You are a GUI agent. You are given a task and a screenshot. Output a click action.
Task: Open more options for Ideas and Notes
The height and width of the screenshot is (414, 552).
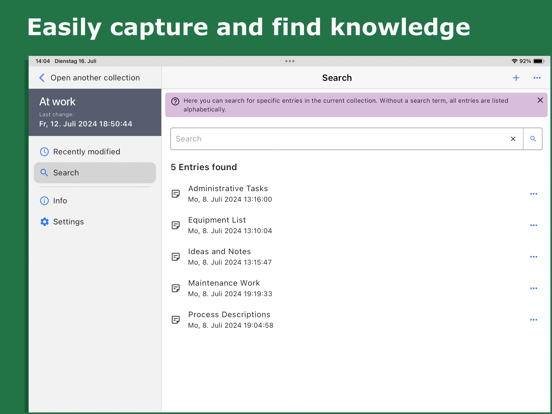pos(533,257)
